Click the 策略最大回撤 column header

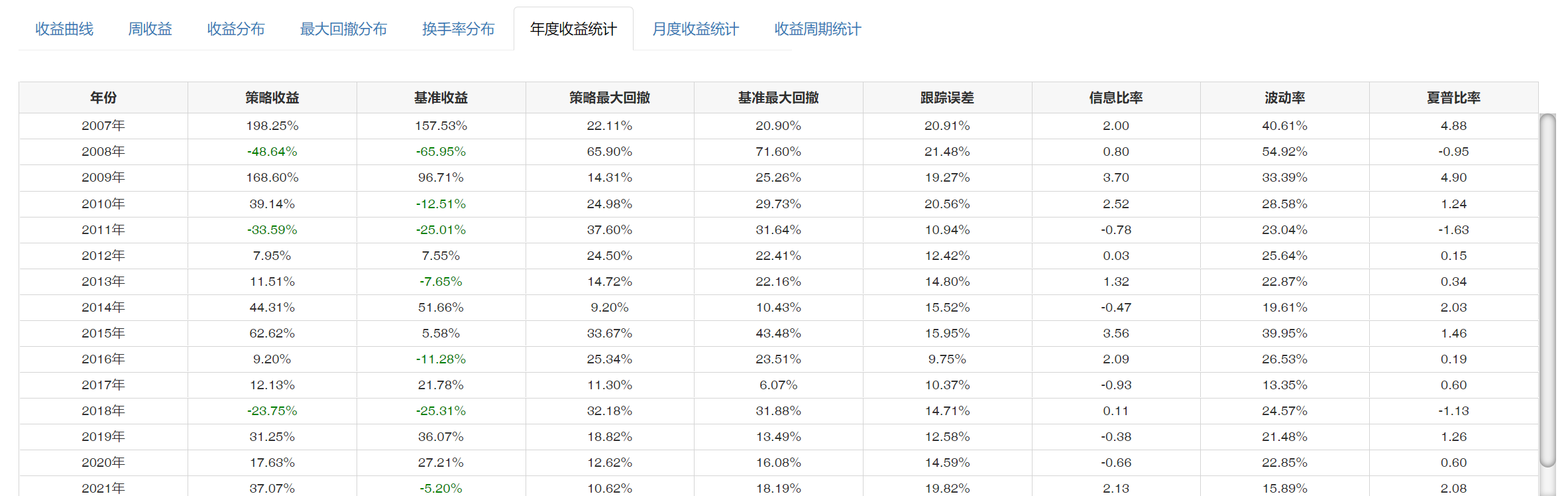610,98
